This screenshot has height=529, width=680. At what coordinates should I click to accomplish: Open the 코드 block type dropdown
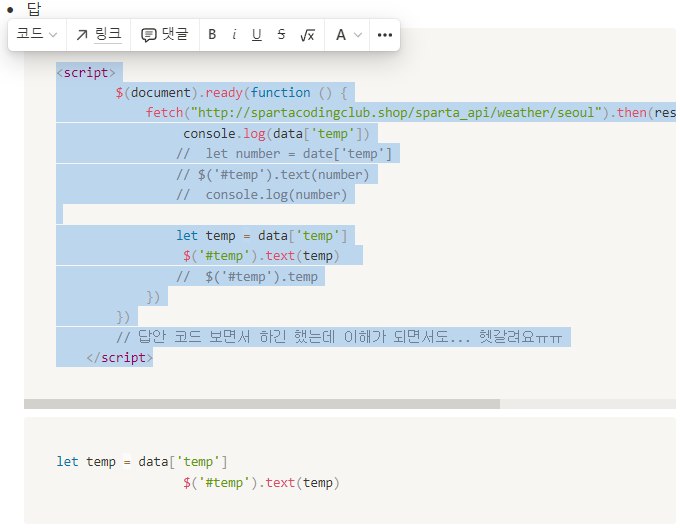(37, 35)
